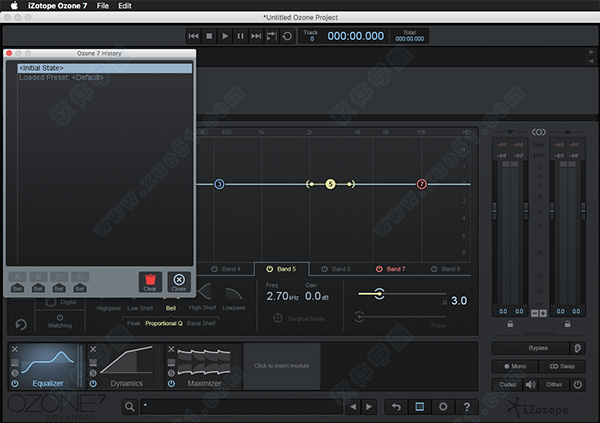Viewport: 600px width, 423px height.
Task: Toggle Equalizer module power
Action: pyautogui.click(x=15, y=383)
